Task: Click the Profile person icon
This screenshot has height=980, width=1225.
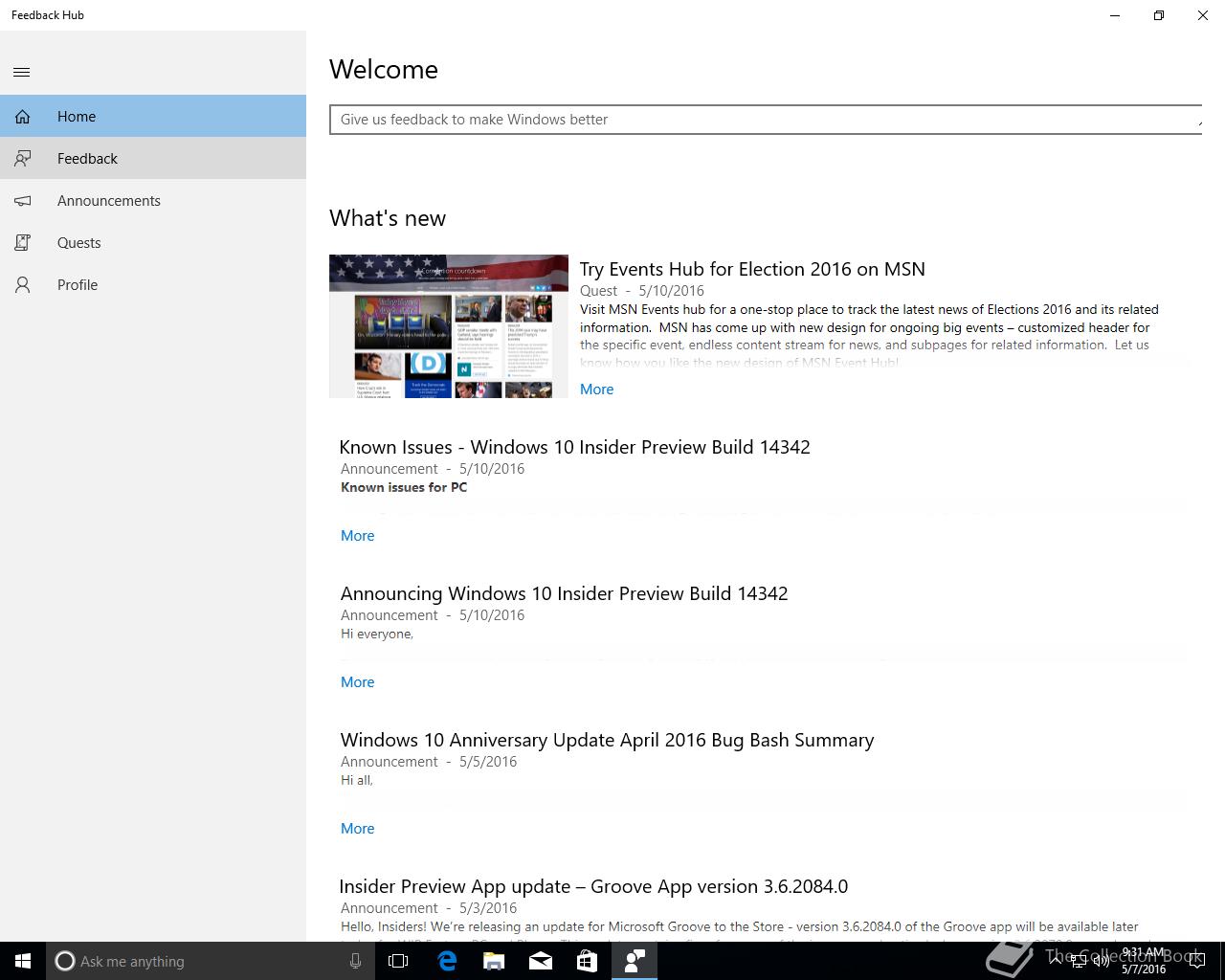Action: [22, 285]
